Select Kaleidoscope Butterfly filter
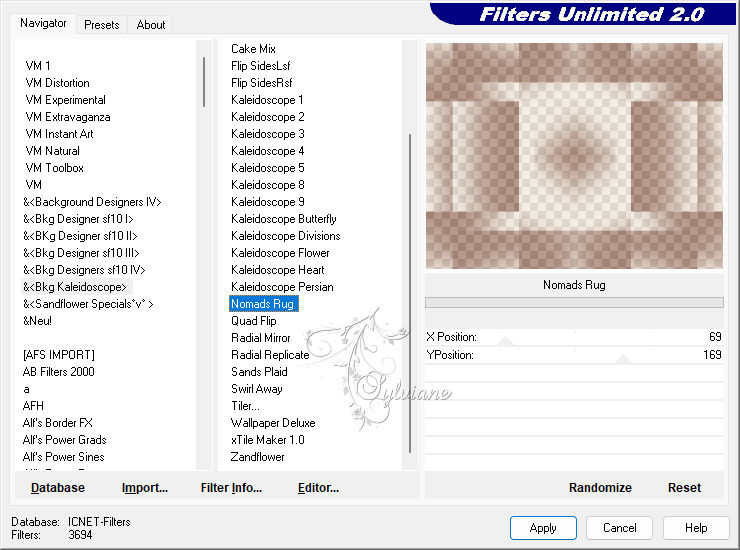The image size is (740, 550). click(284, 219)
